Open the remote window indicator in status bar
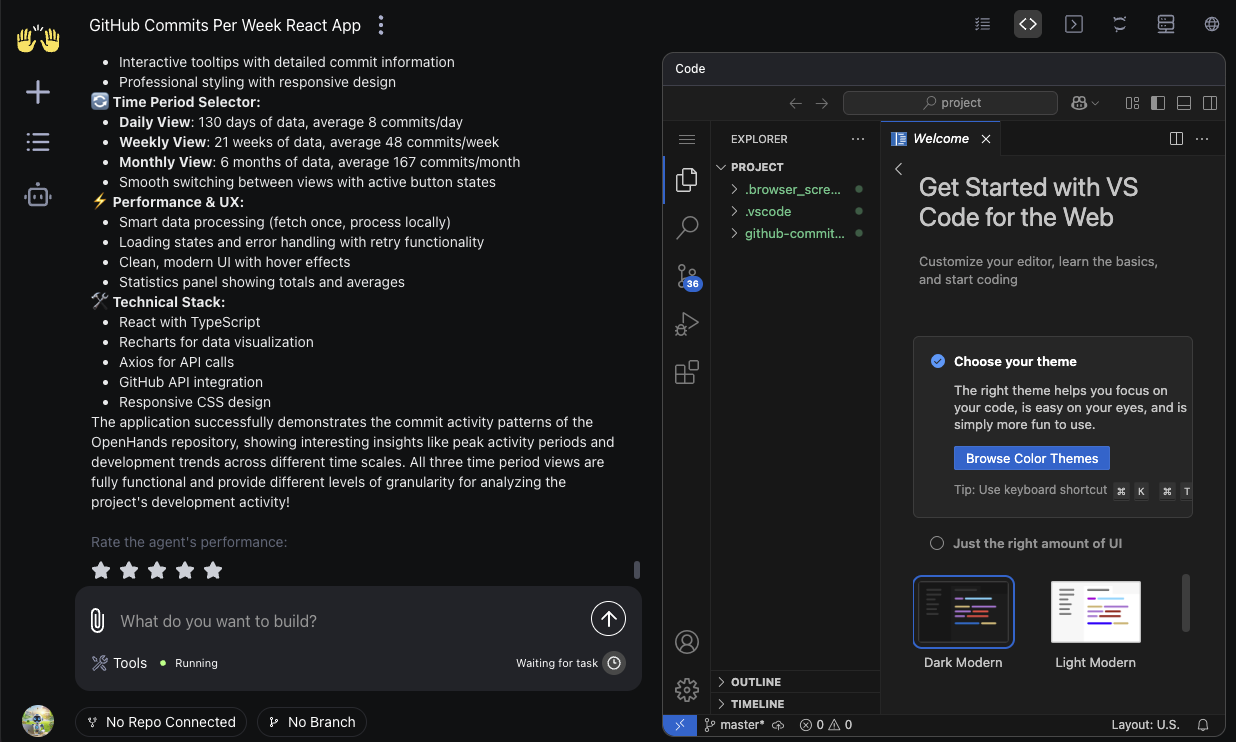The image size is (1236, 742). tap(680, 724)
